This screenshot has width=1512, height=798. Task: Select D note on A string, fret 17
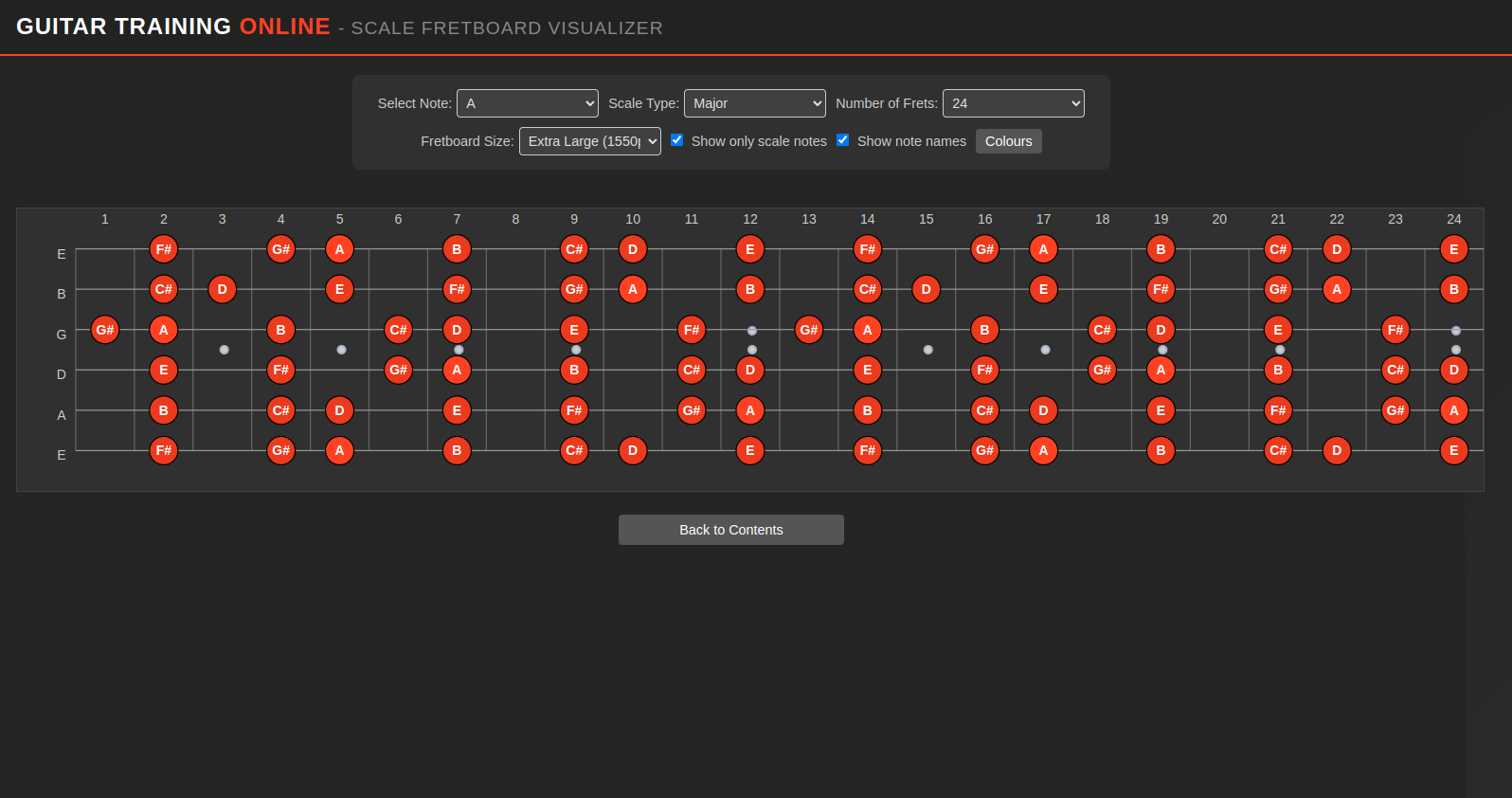point(1043,410)
